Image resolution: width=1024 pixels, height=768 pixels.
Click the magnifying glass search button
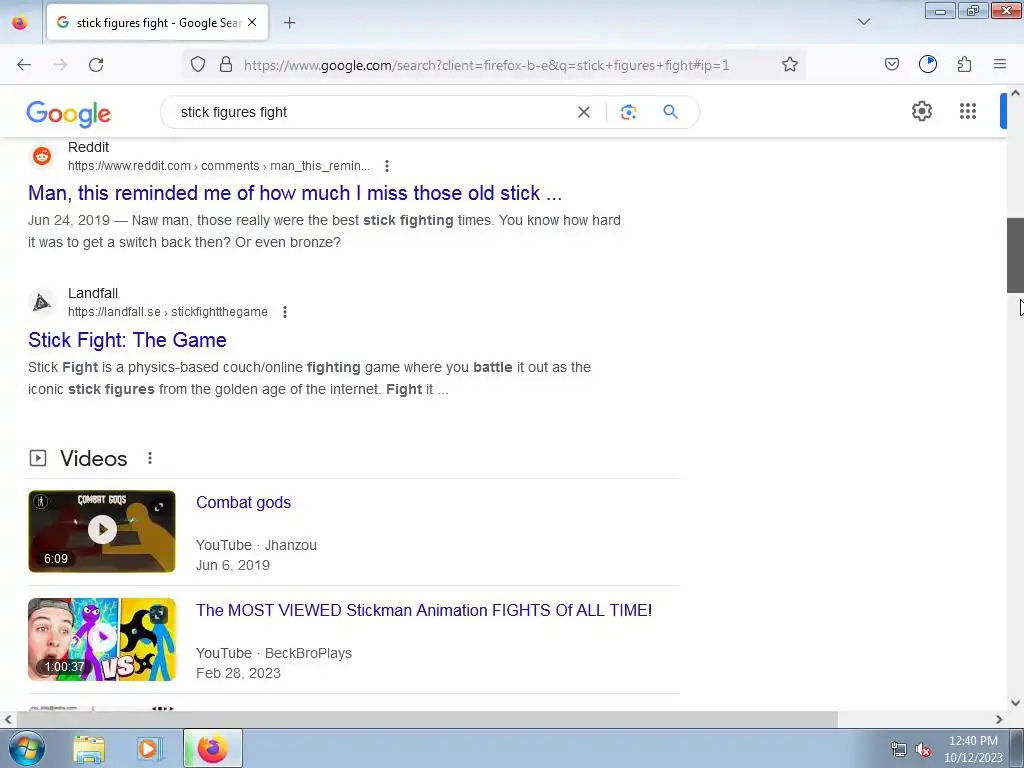[670, 112]
